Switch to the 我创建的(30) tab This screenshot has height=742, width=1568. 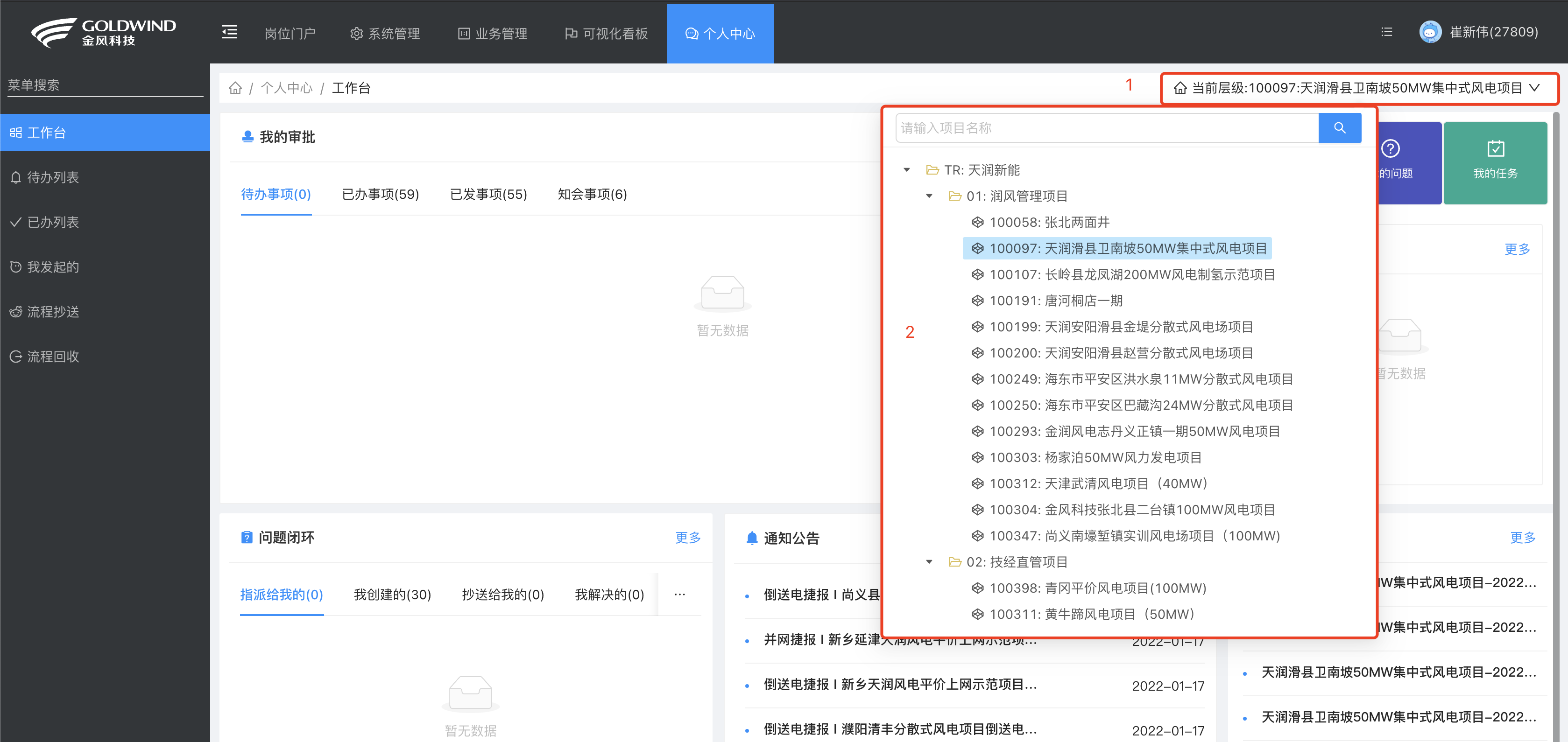point(392,594)
